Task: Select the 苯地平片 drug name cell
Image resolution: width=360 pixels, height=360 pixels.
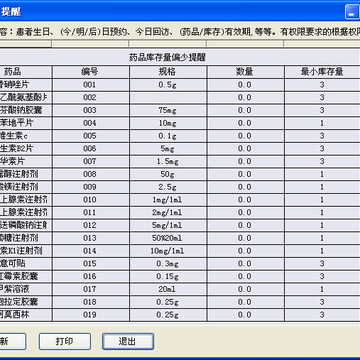Action: [26, 123]
